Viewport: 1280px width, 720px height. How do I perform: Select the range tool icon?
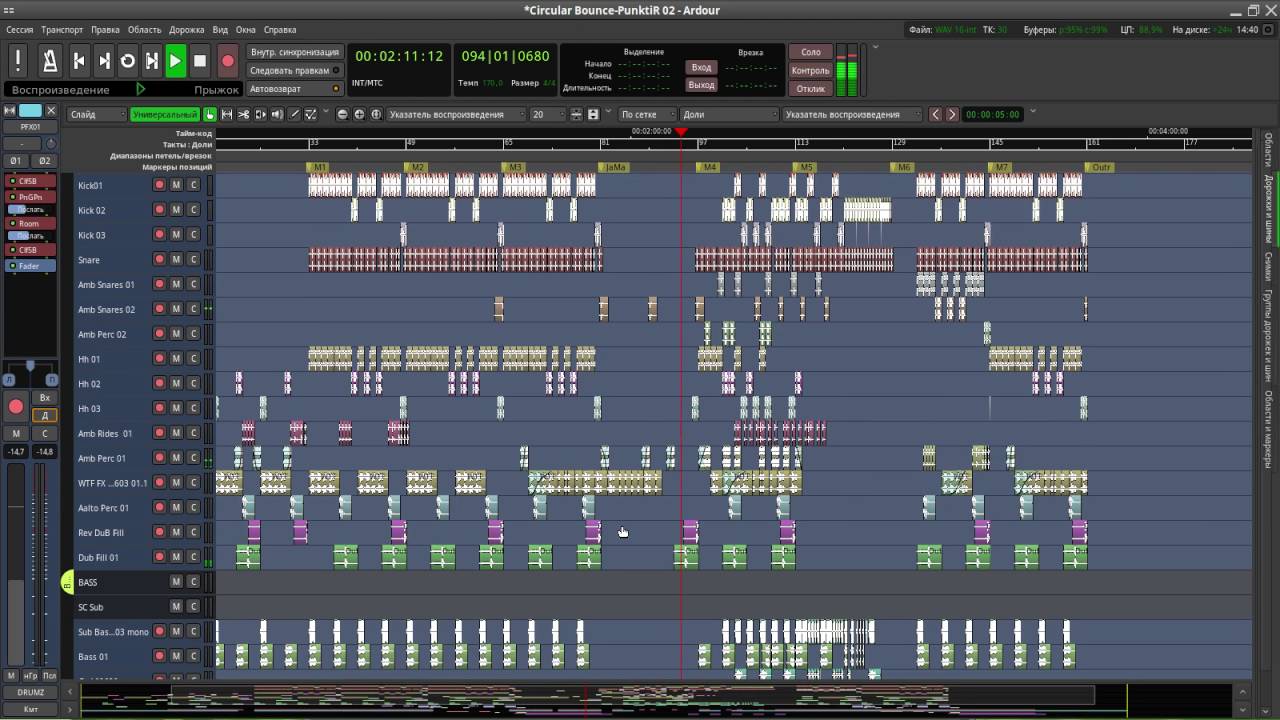[227, 114]
